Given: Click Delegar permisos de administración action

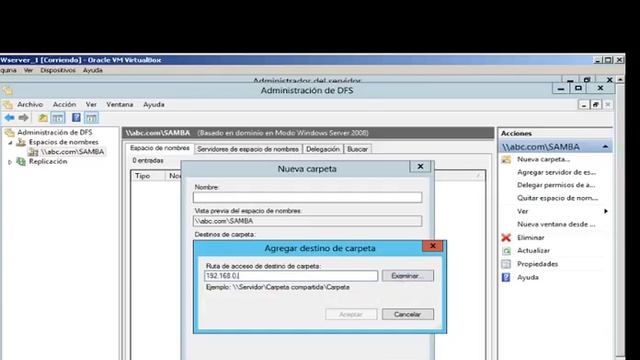Looking at the screenshot, I should pos(556,185).
